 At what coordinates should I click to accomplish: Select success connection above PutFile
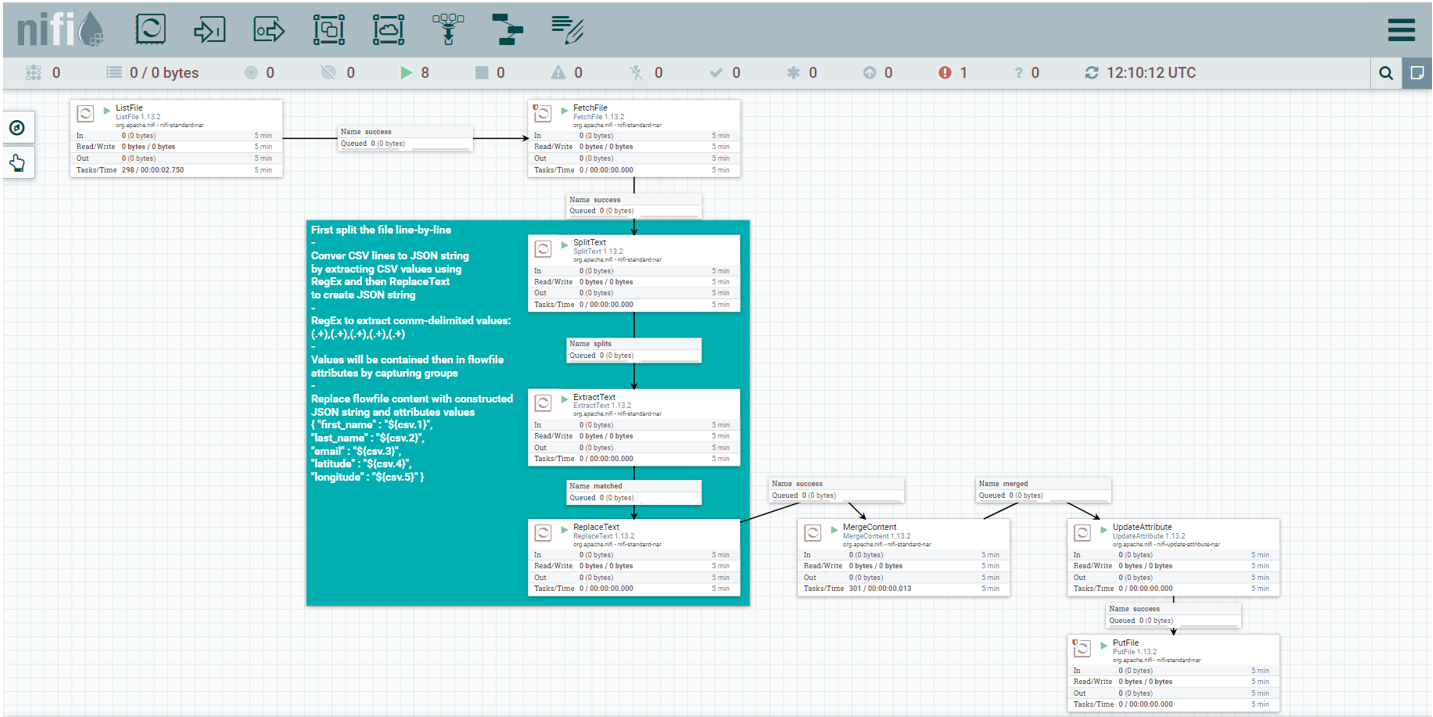coord(1173,615)
